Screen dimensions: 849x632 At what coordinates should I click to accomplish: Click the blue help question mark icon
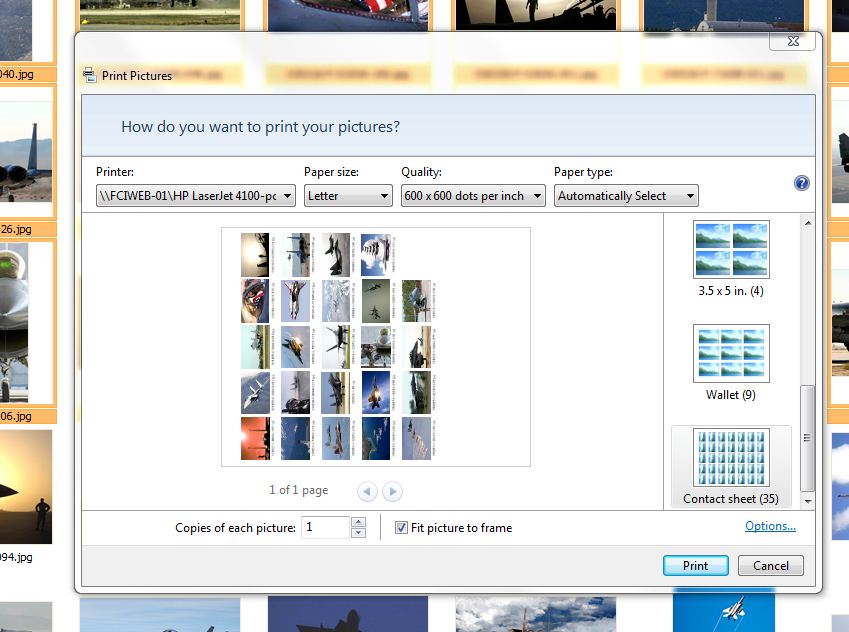click(801, 183)
